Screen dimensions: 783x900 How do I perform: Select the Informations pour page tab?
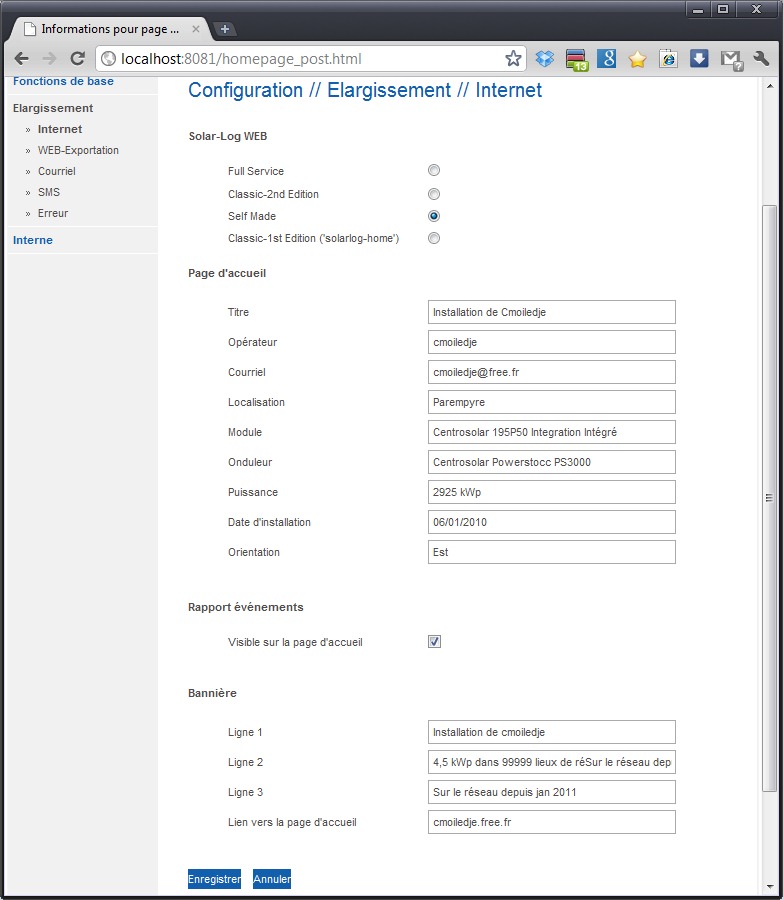[109, 29]
